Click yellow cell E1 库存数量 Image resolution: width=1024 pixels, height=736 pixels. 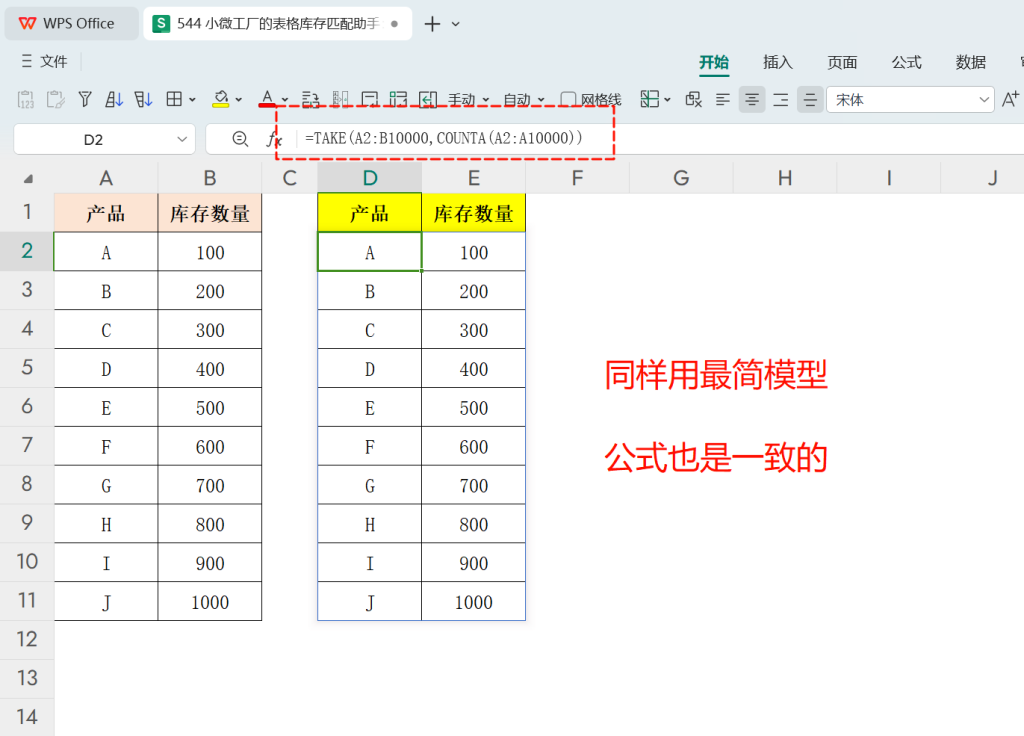pyautogui.click(x=473, y=213)
